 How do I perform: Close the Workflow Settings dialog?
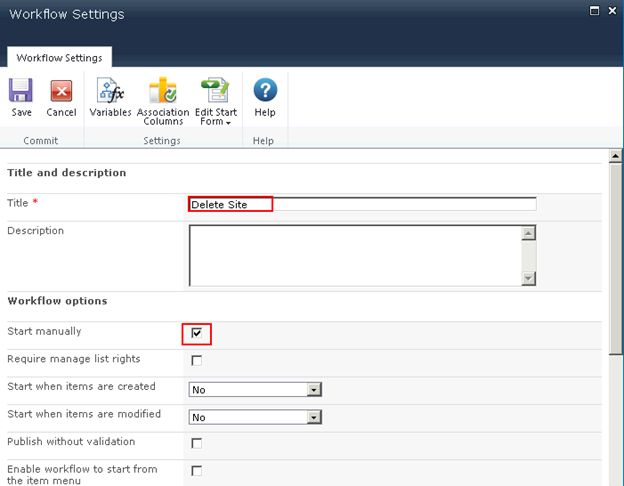click(x=612, y=11)
